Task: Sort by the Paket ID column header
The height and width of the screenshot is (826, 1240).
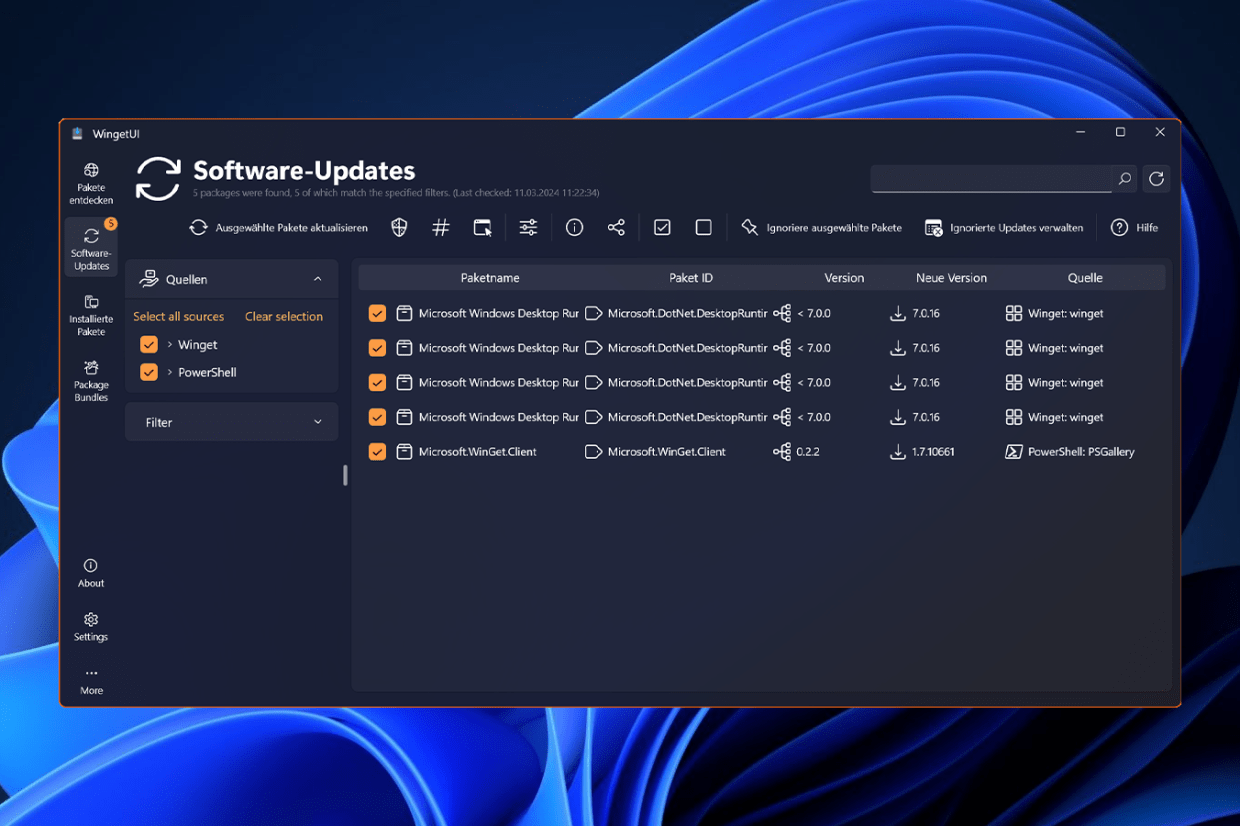Action: tap(691, 278)
